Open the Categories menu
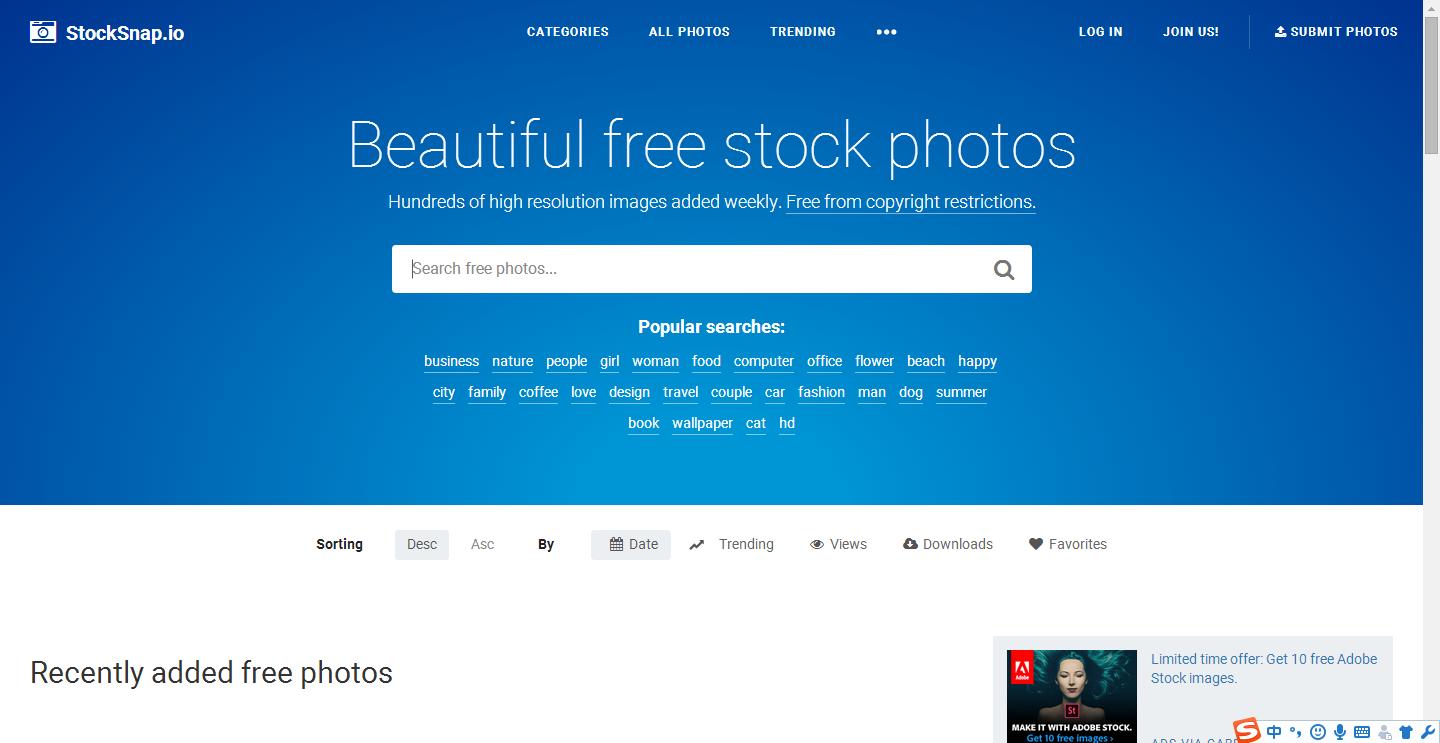 coord(568,32)
